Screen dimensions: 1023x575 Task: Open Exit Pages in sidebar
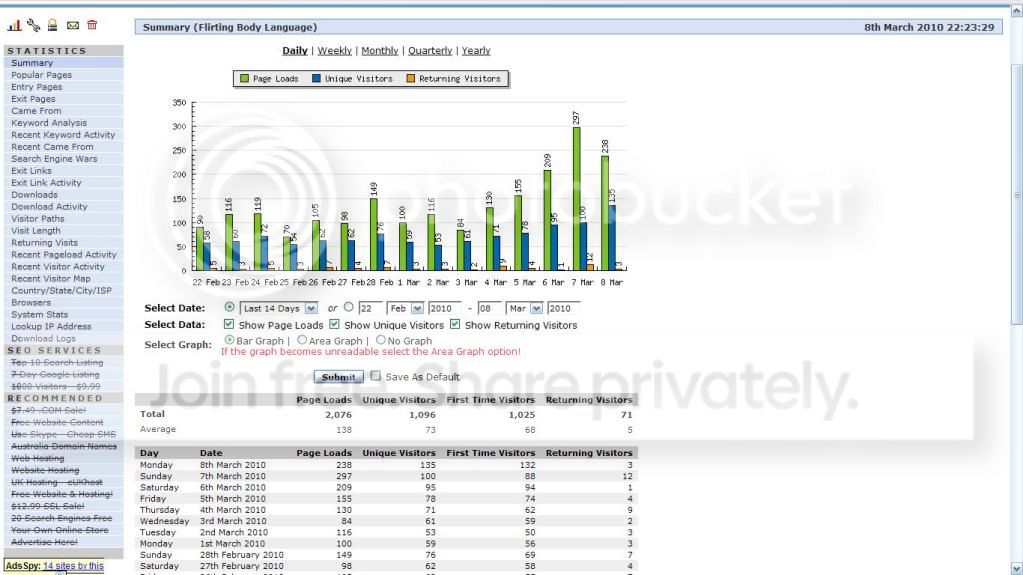[x=33, y=99]
